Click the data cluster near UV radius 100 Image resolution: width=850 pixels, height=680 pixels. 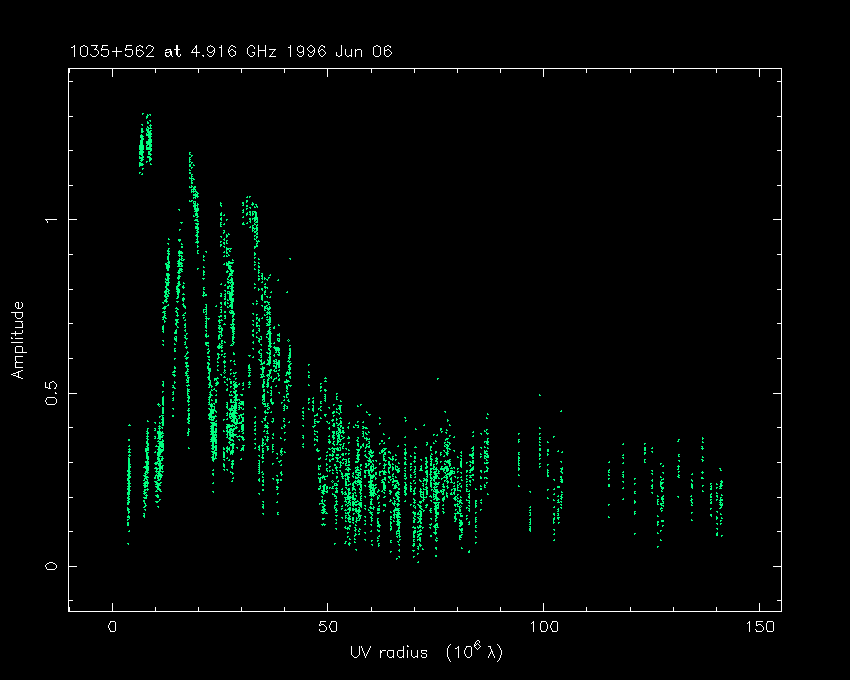[x=545, y=470]
